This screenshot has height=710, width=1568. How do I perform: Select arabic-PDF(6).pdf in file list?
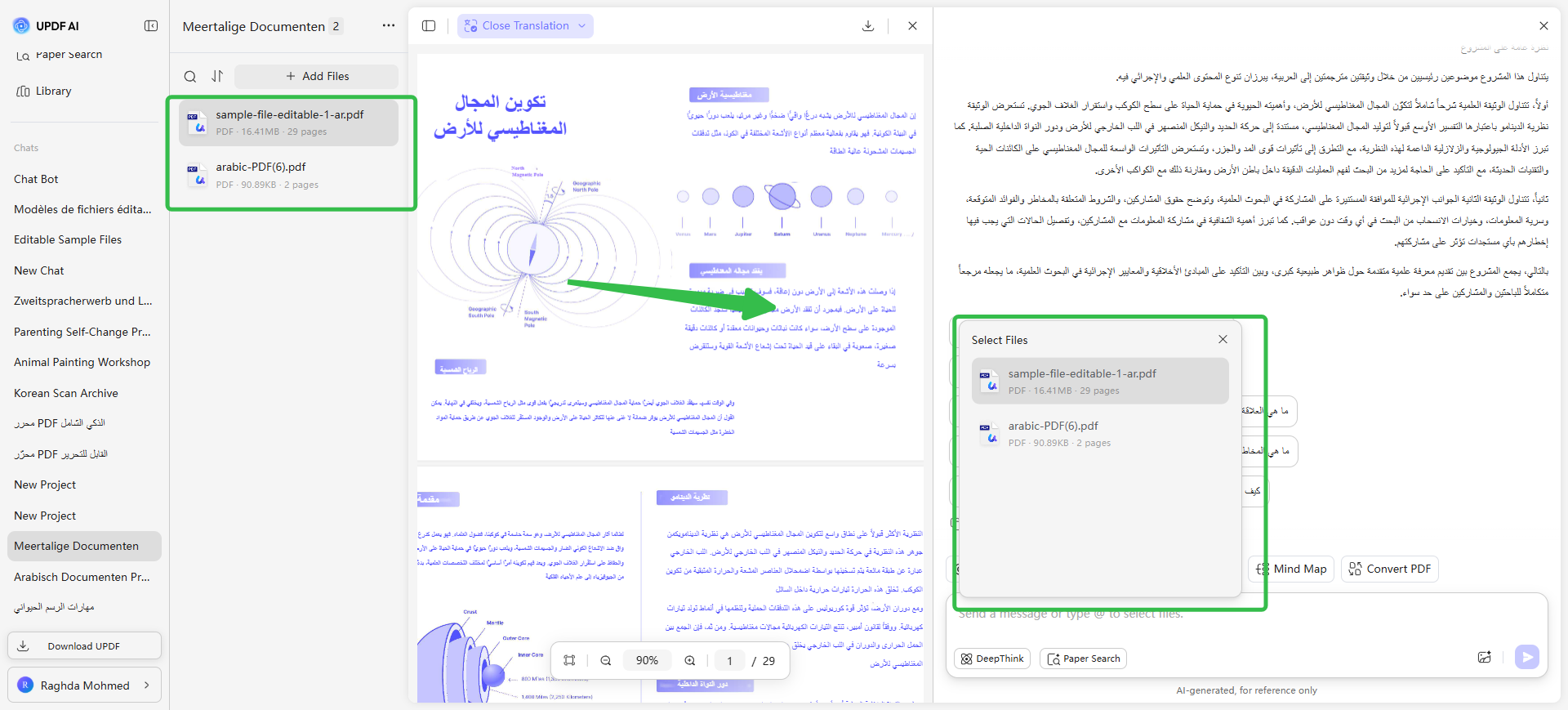pos(289,175)
